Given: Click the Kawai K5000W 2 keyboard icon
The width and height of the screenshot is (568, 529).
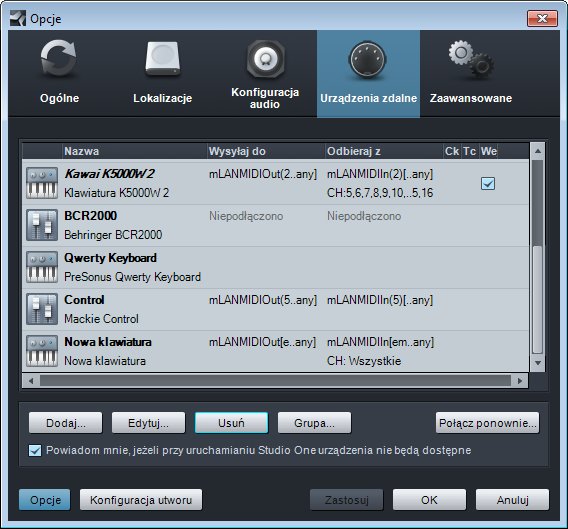Looking at the screenshot, I should pyautogui.click(x=42, y=183).
